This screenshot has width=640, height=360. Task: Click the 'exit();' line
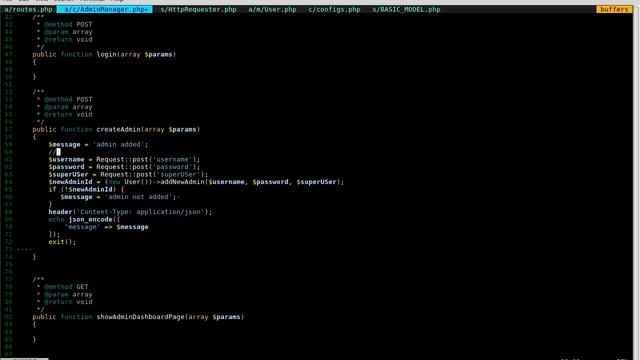[x=62, y=242]
